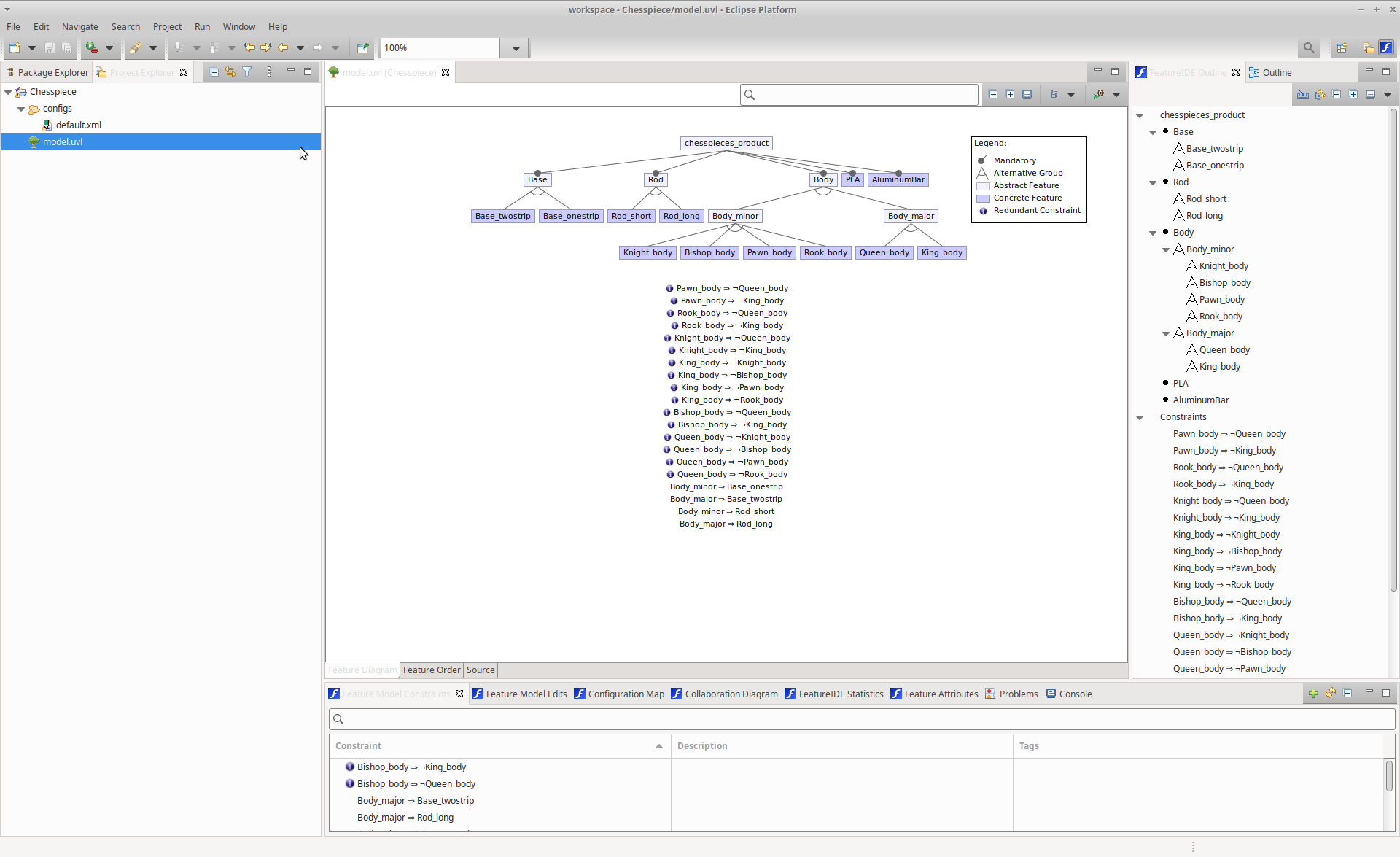Open default.xml under the configs folder

79,125
